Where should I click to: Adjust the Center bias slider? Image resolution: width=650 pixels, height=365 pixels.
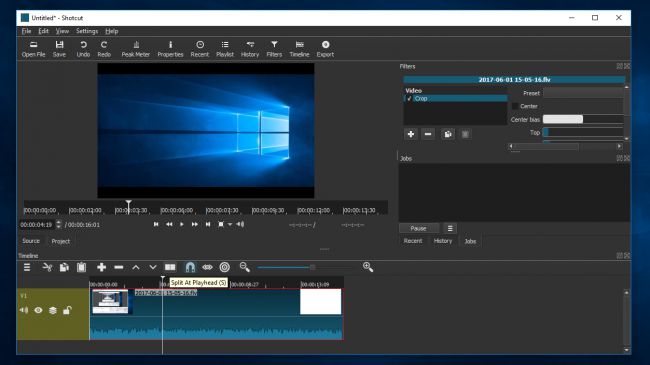(583, 119)
